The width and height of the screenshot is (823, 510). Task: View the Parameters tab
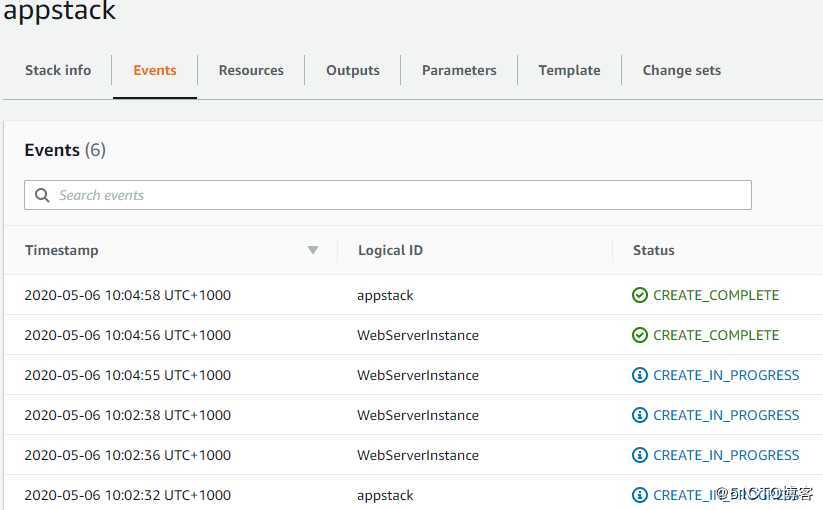pos(459,70)
